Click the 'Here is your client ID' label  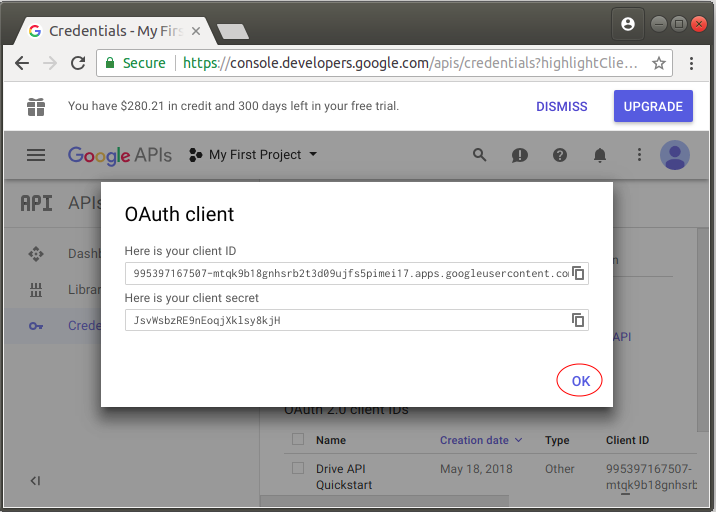point(180,251)
